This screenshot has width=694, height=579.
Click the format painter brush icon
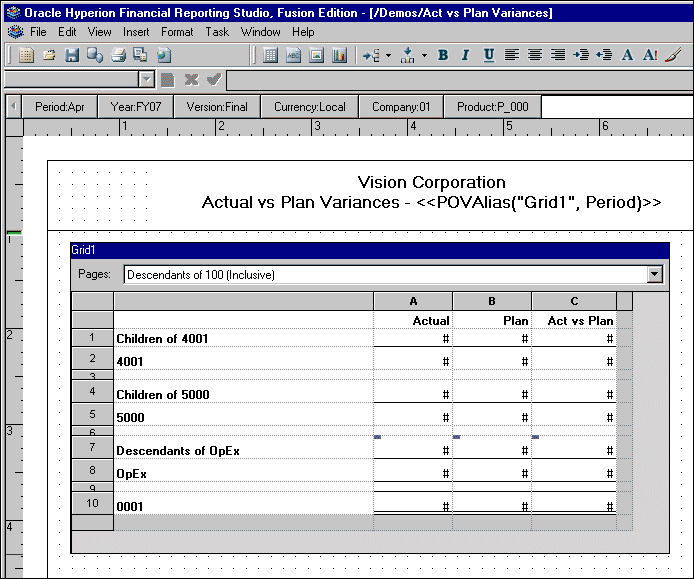673,55
